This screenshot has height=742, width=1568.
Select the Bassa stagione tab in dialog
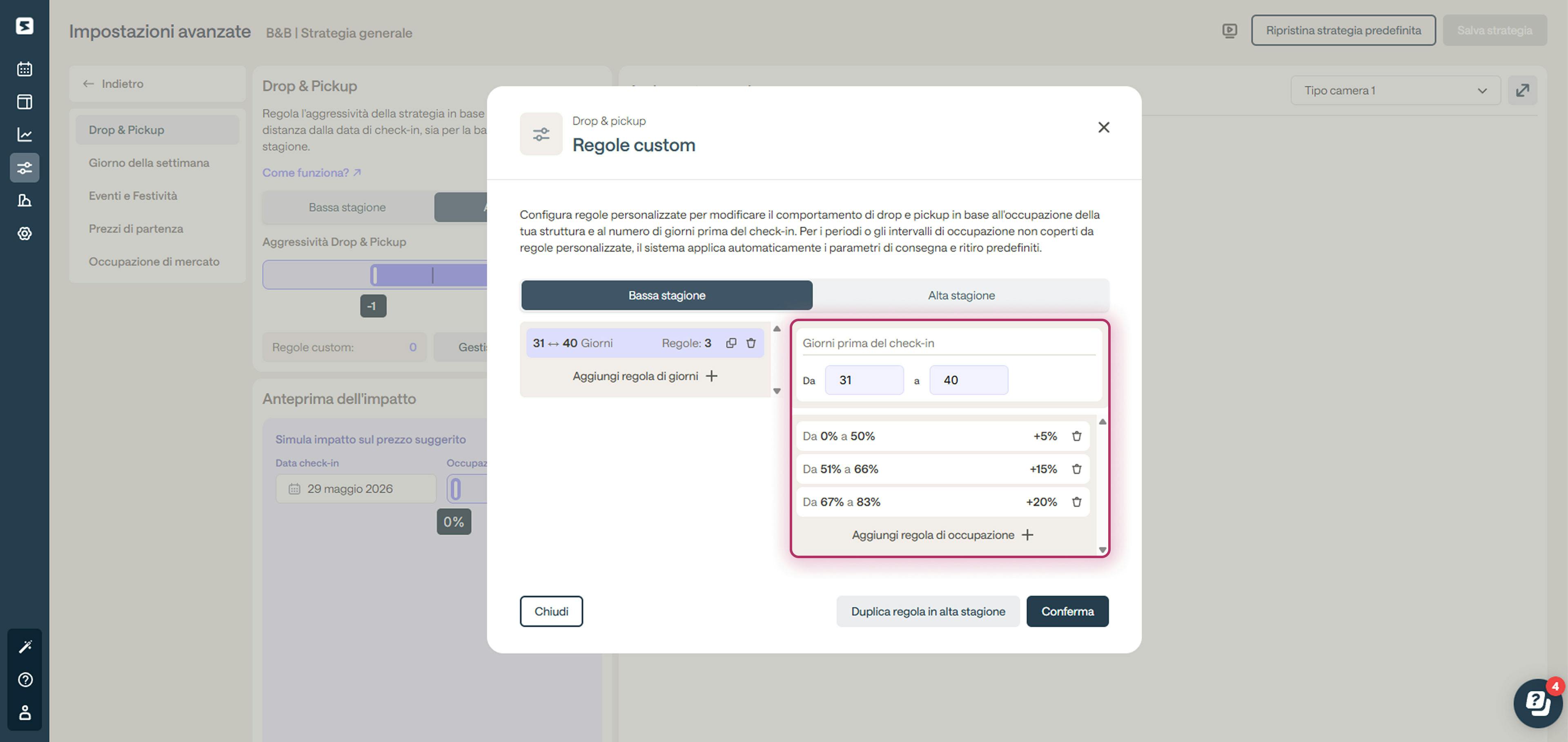(x=666, y=295)
